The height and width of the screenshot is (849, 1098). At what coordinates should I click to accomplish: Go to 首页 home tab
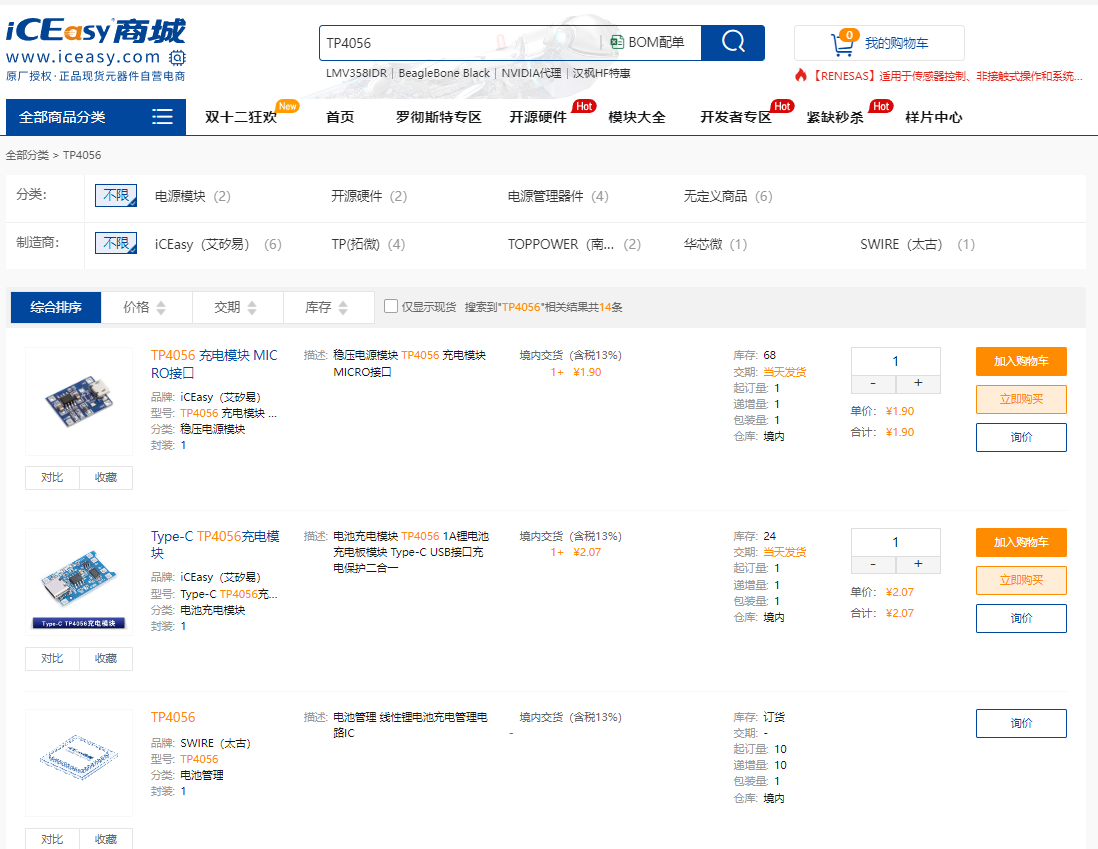click(340, 117)
